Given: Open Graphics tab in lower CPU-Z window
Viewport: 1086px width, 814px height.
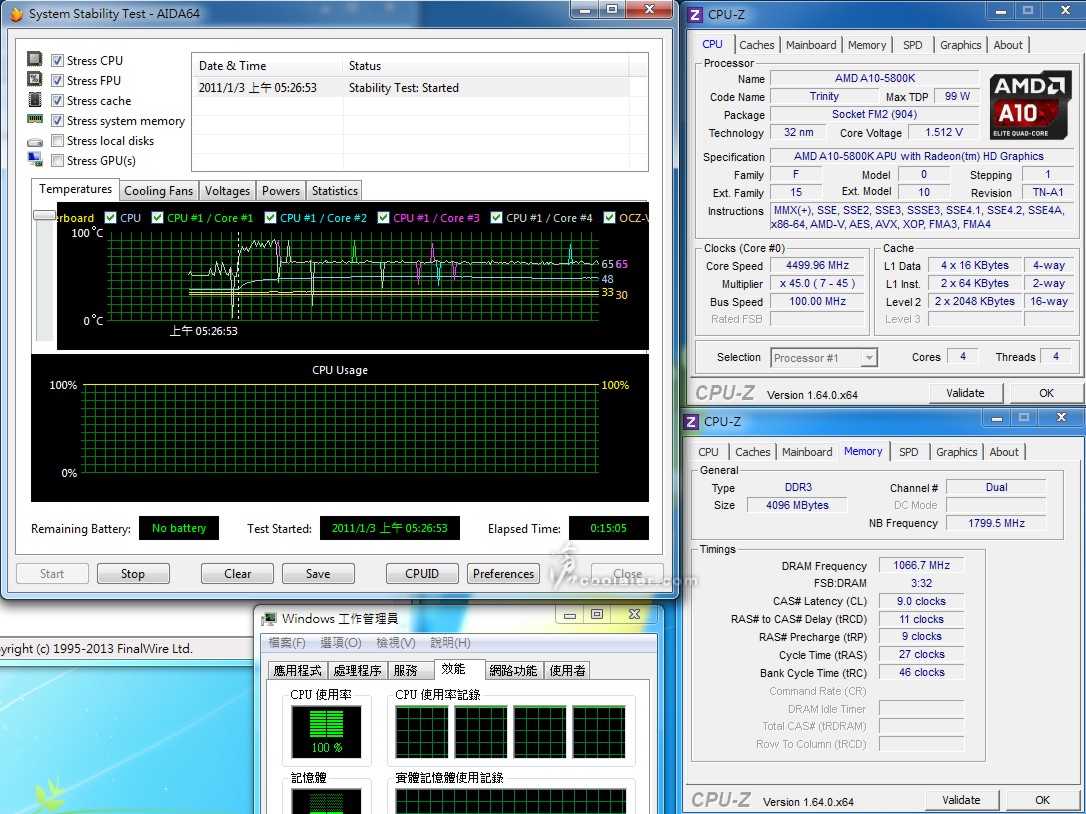Looking at the screenshot, I should tap(956, 452).
